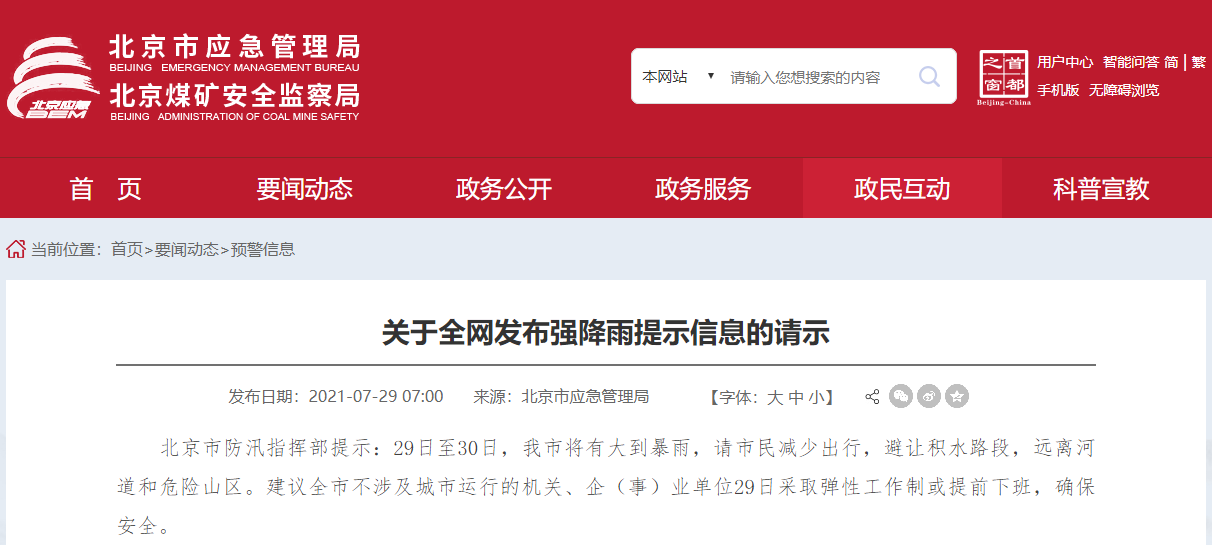1212x545 pixels.
Task: Share to QQ Zone star icon
Action: [957, 397]
